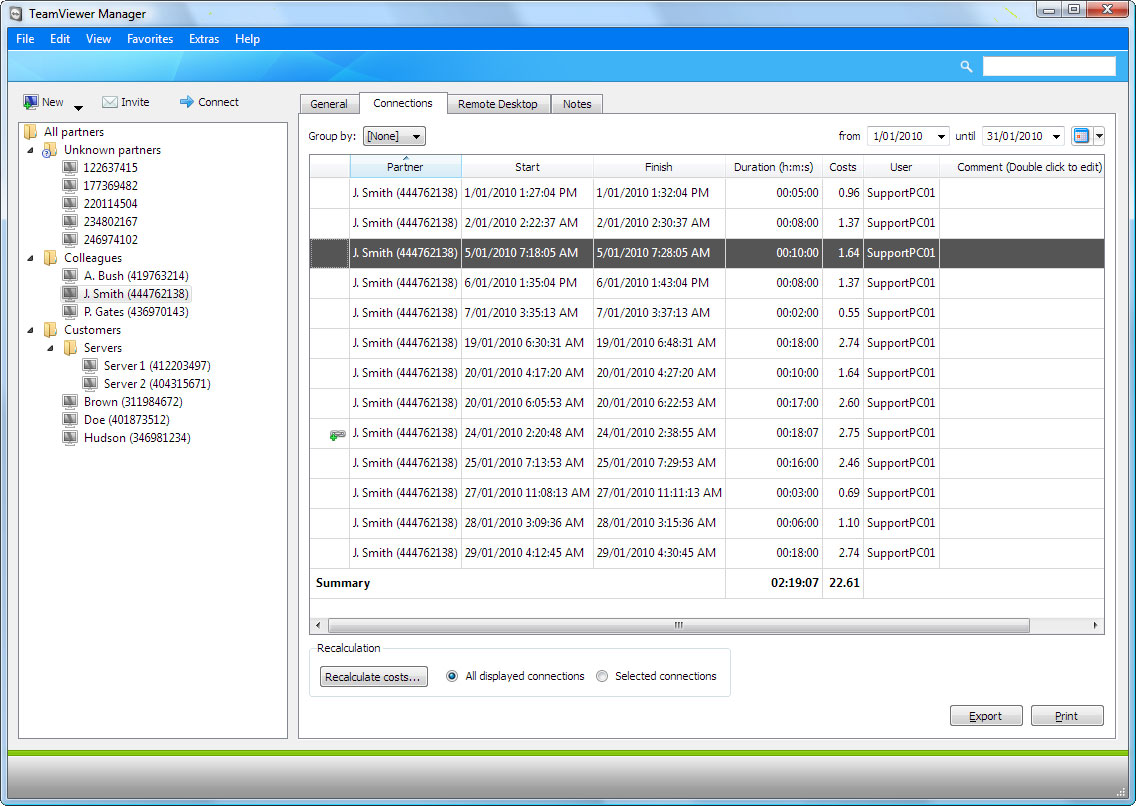The width and height of the screenshot is (1136, 806).
Task: Click the horizontal scrollbar thumb
Action: (678, 625)
